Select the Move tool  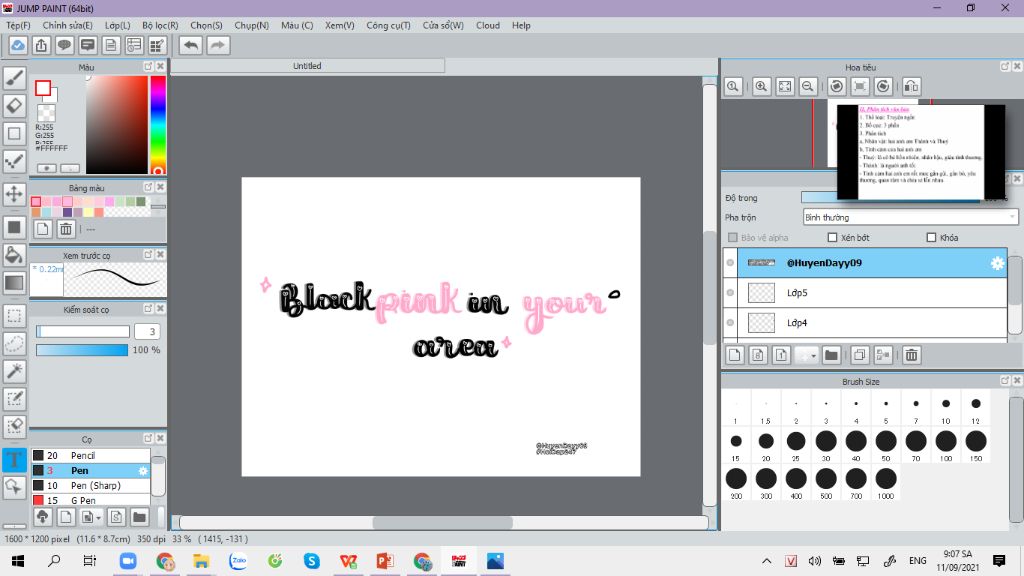pyautogui.click(x=14, y=194)
